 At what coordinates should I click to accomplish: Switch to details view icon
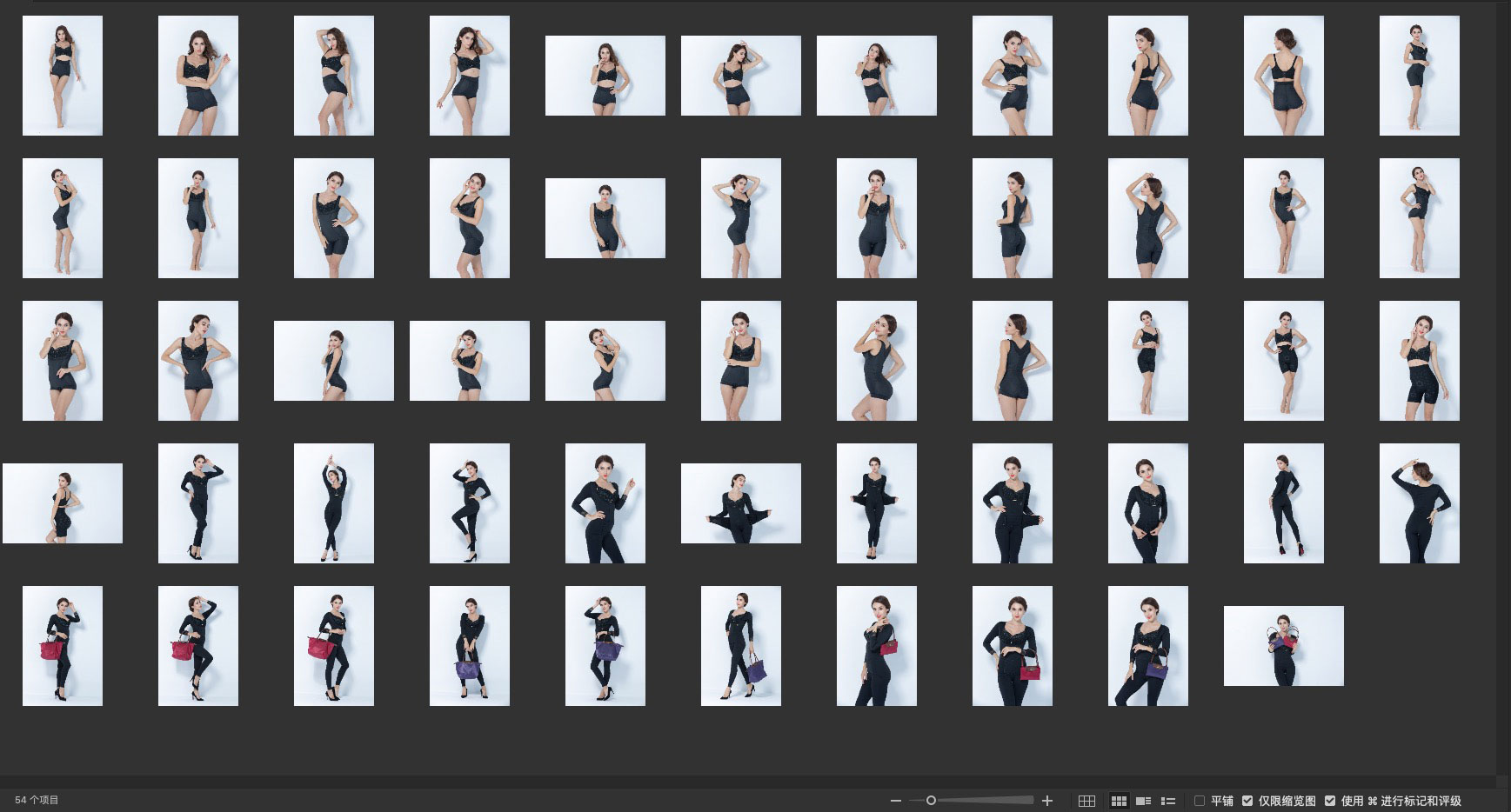coord(1144,801)
